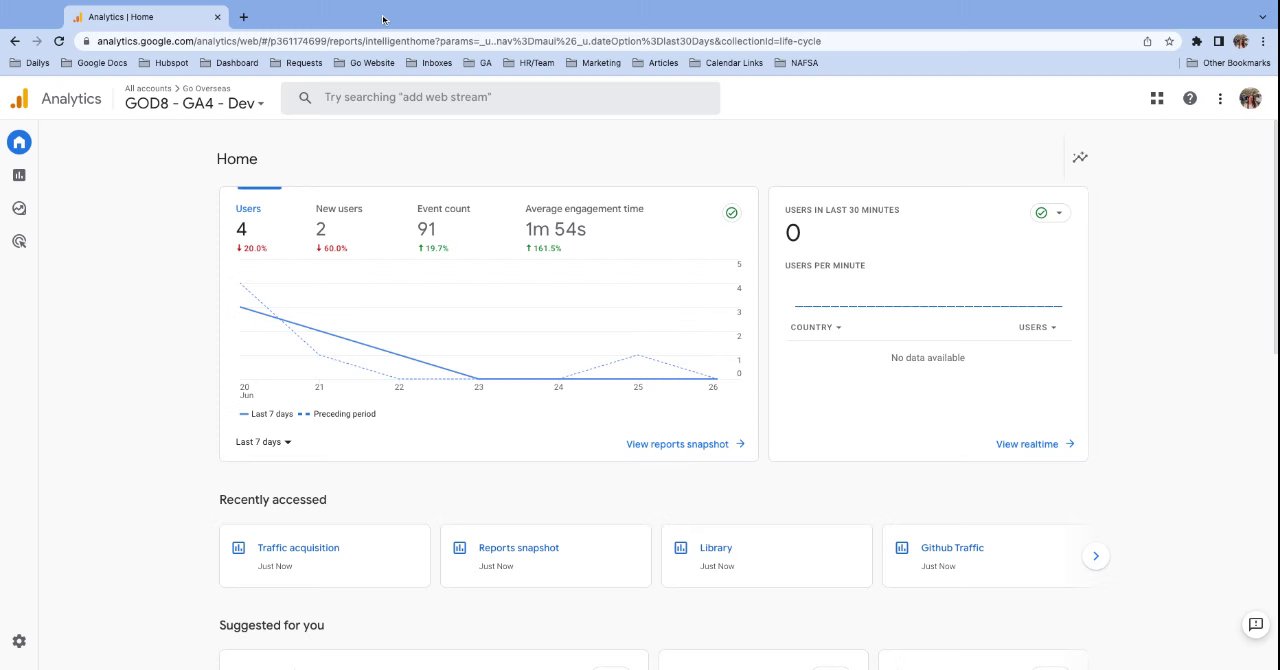Open Google apps grid icon
1280x670 pixels.
pyautogui.click(x=1157, y=98)
